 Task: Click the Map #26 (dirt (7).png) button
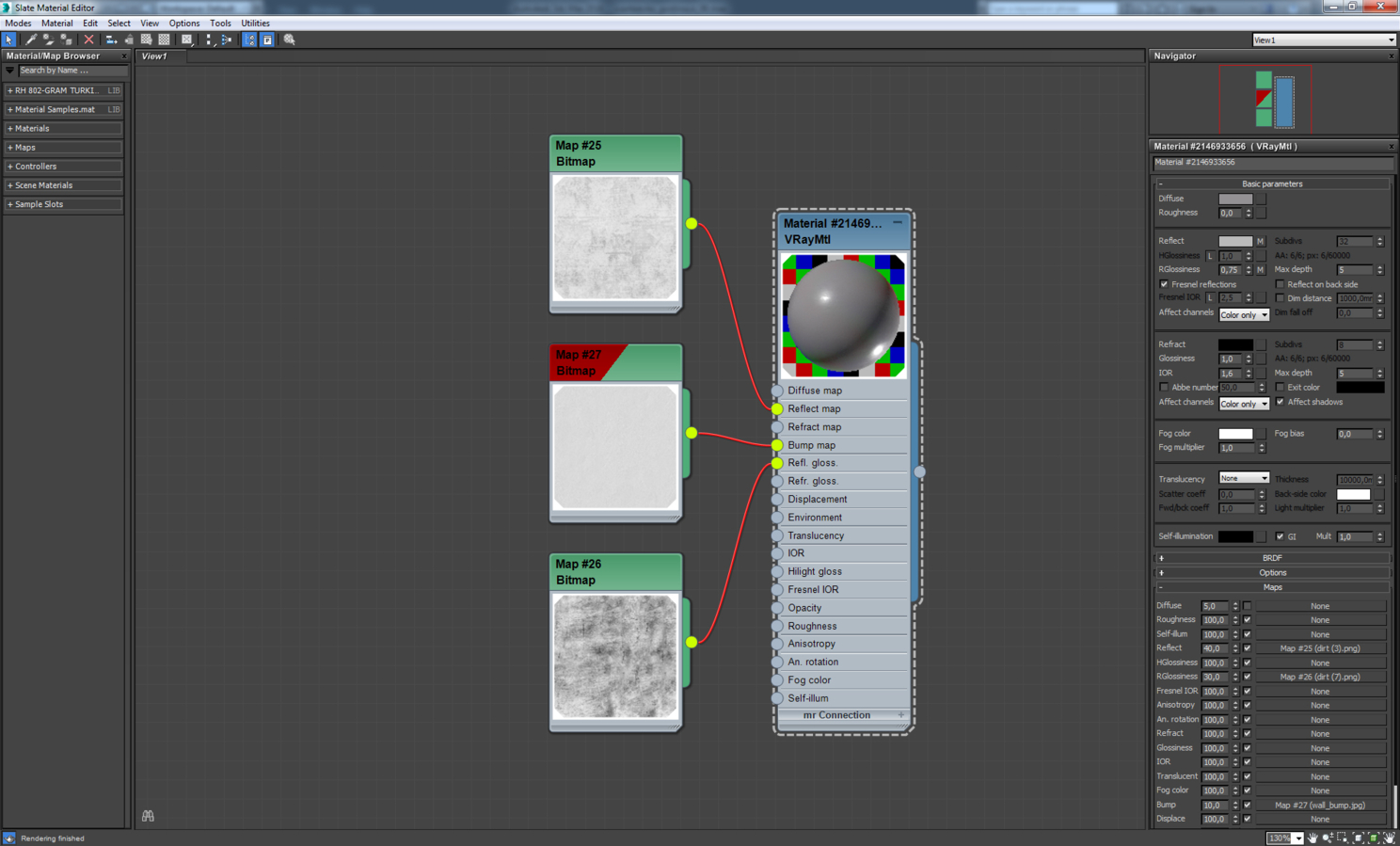point(1320,677)
